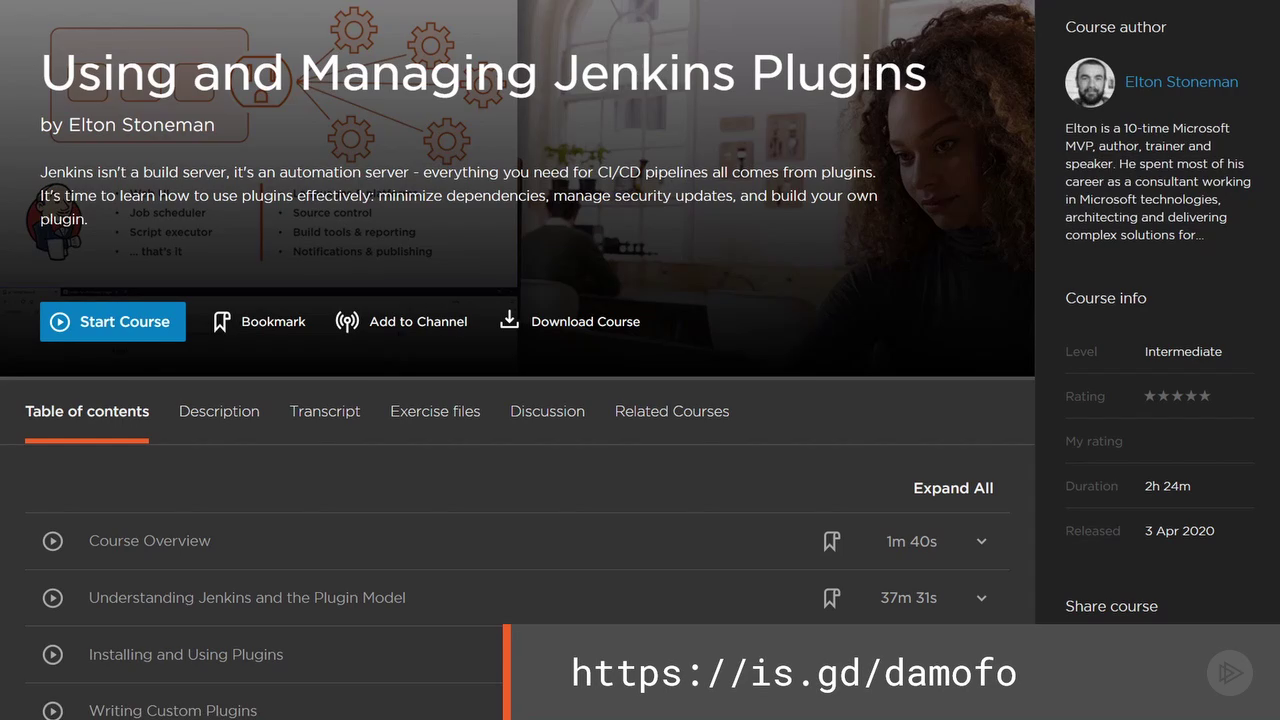Image resolution: width=1280 pixels, height=720 pixels.
Task: Click the Add to Channel broadcast icon
Action: point(347,322)
